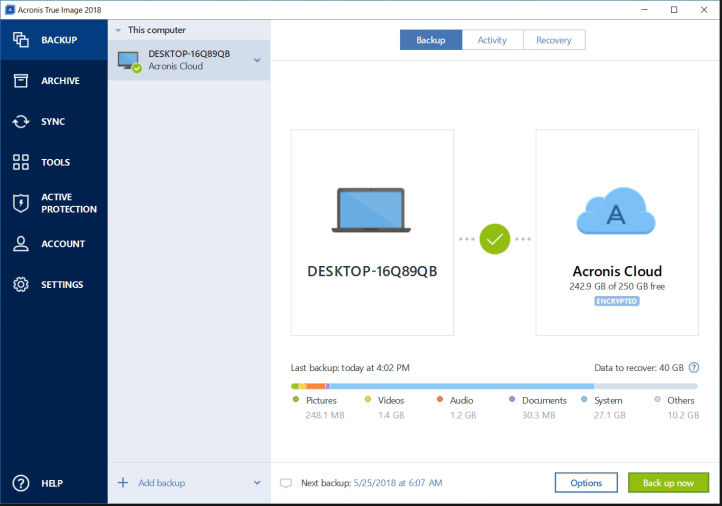Click the '242.9 GB of 250 GB free' text
Image resolution: width=722 pixels, height=506 pixels.
pos(617,286)
